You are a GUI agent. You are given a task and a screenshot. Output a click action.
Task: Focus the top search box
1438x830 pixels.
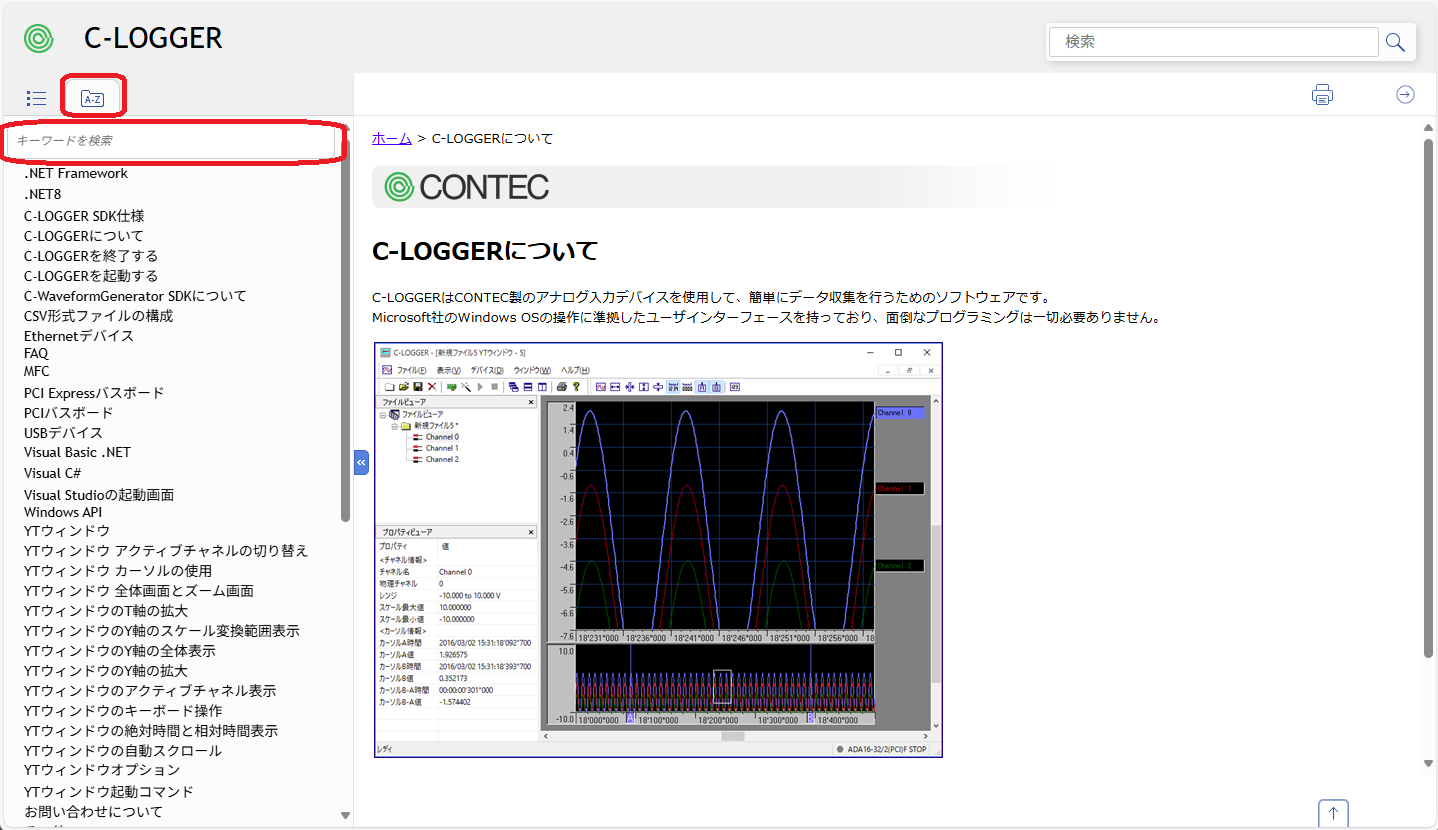click(1214, 42)
